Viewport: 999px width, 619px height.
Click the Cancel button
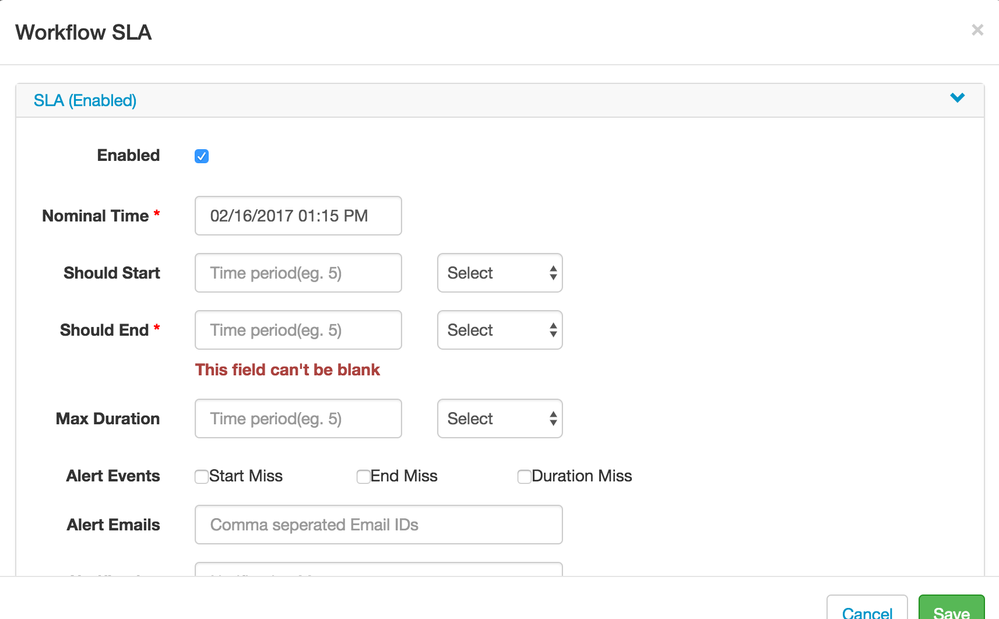click(867, 608)
